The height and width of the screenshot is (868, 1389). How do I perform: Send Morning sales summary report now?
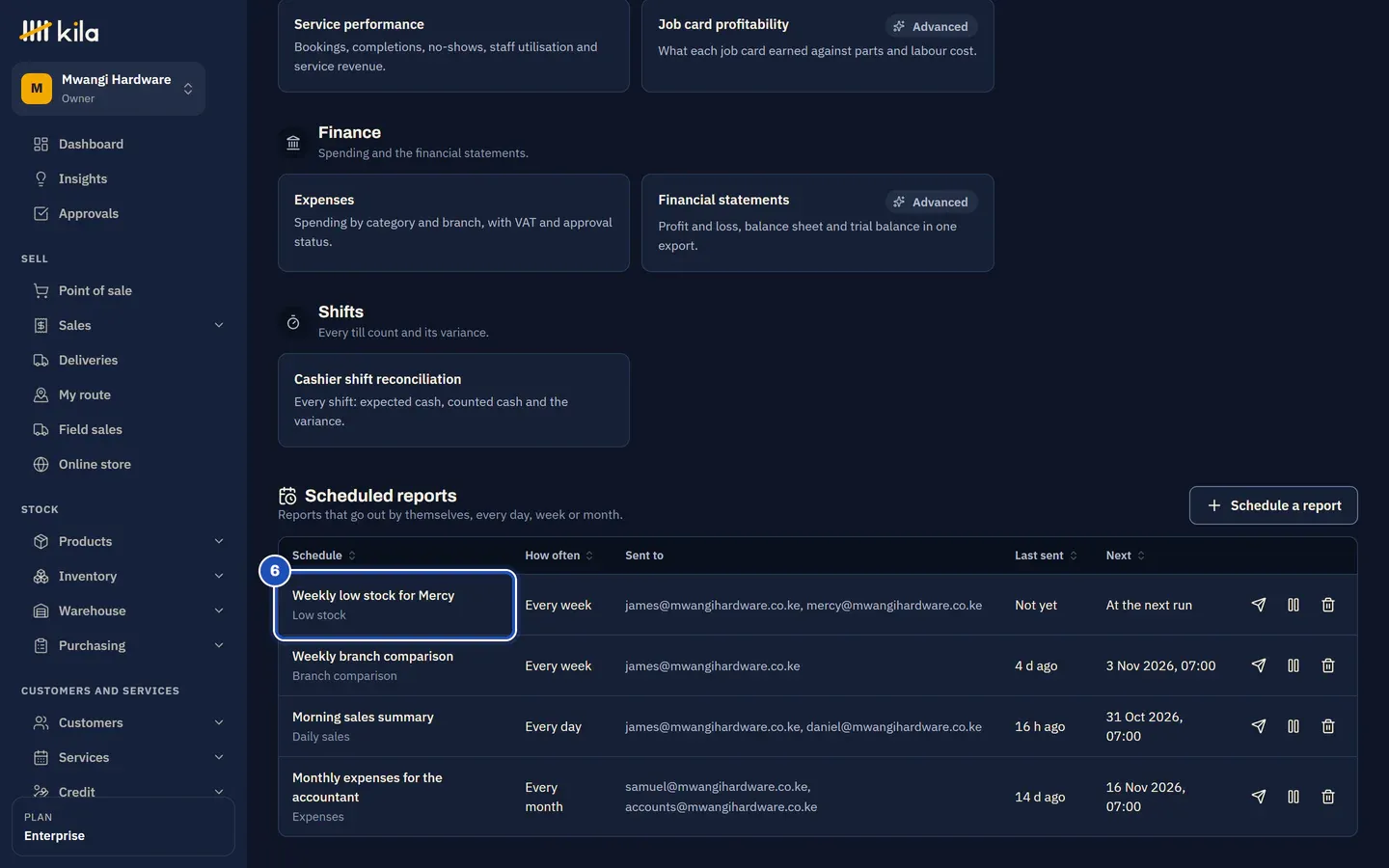coord(1258,726)
